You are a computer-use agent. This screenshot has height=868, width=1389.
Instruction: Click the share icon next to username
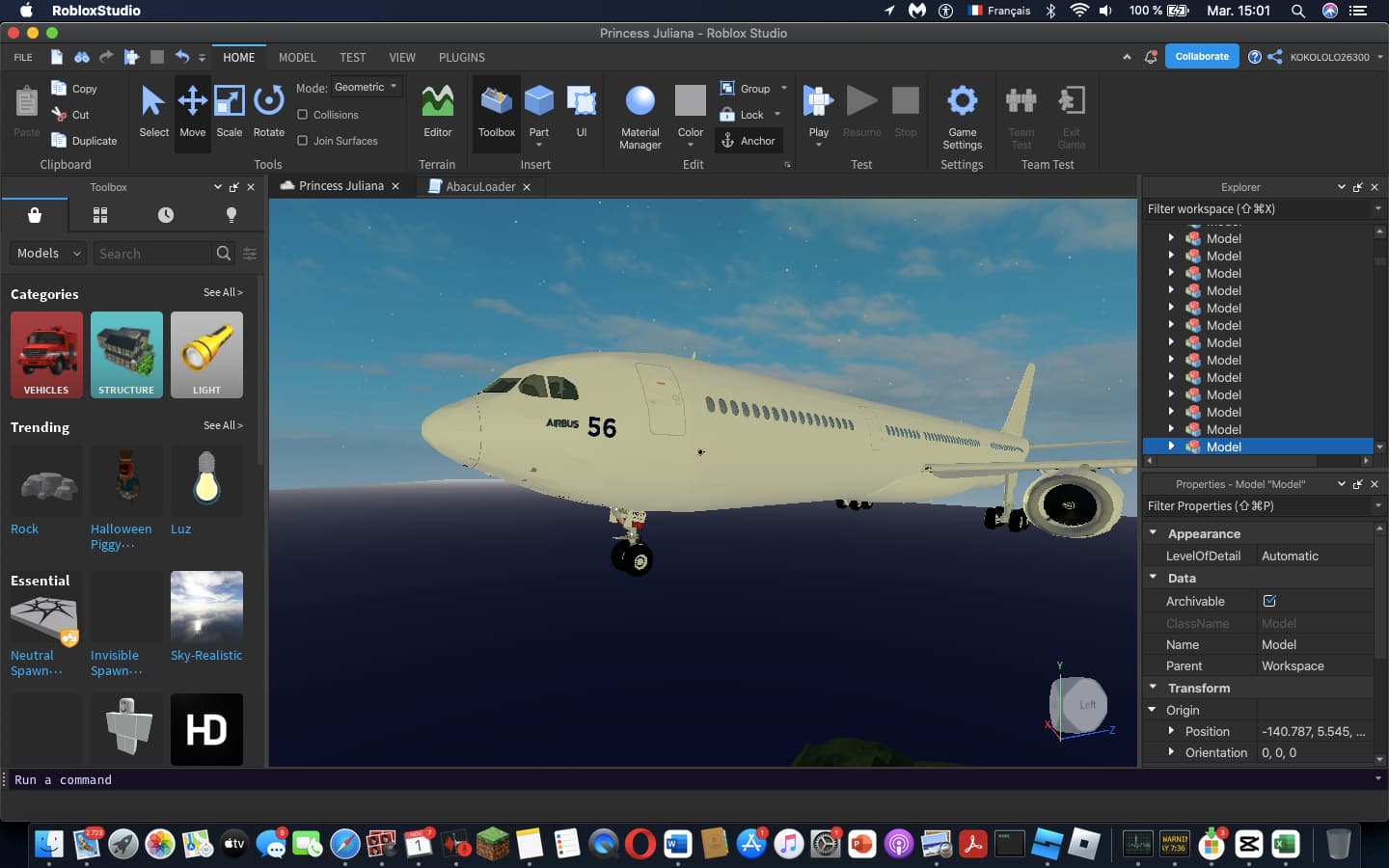[x=1275, y=57]
